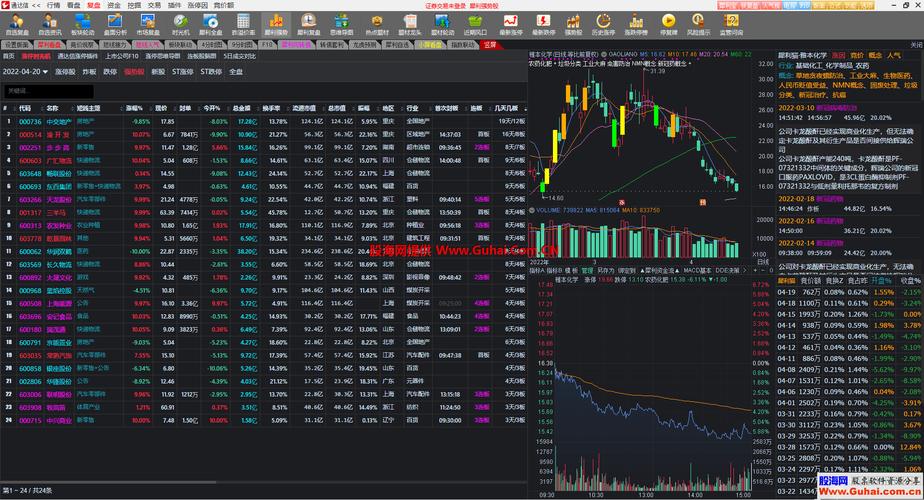
Task: Open the 交易 menu
Action: [x=154, y=5]
